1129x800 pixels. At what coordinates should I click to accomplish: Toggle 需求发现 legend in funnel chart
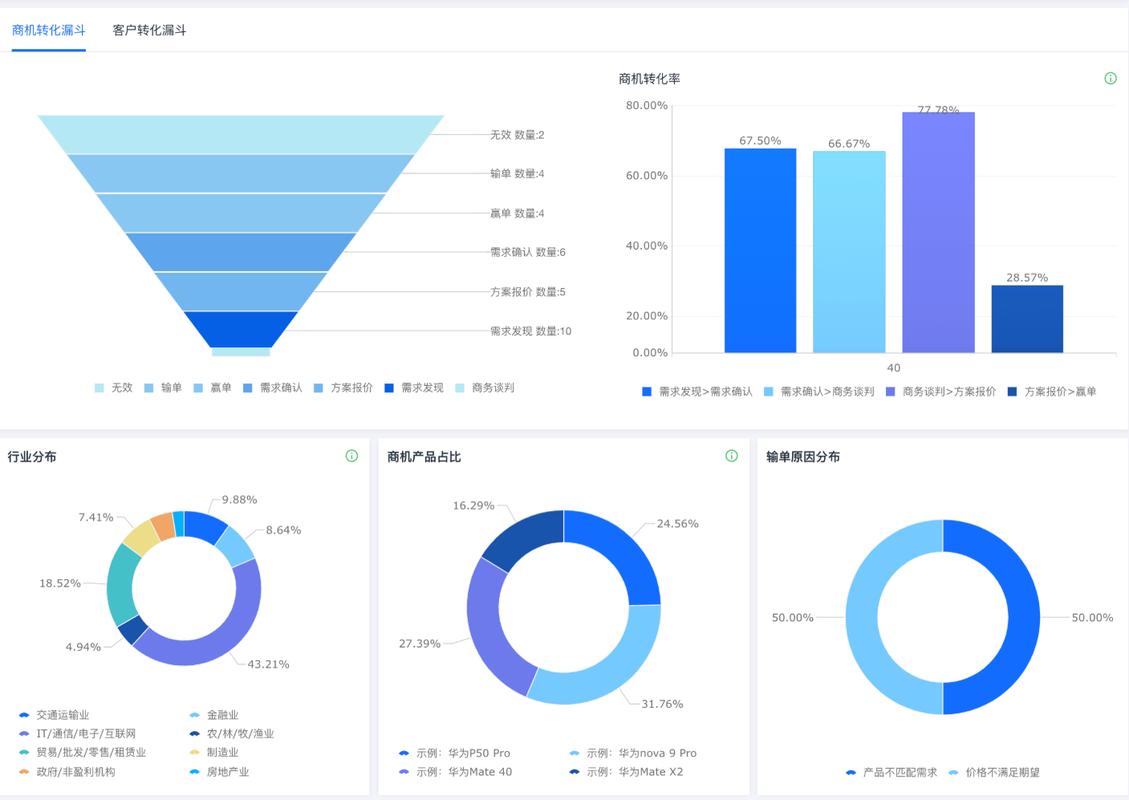point(414,388)
